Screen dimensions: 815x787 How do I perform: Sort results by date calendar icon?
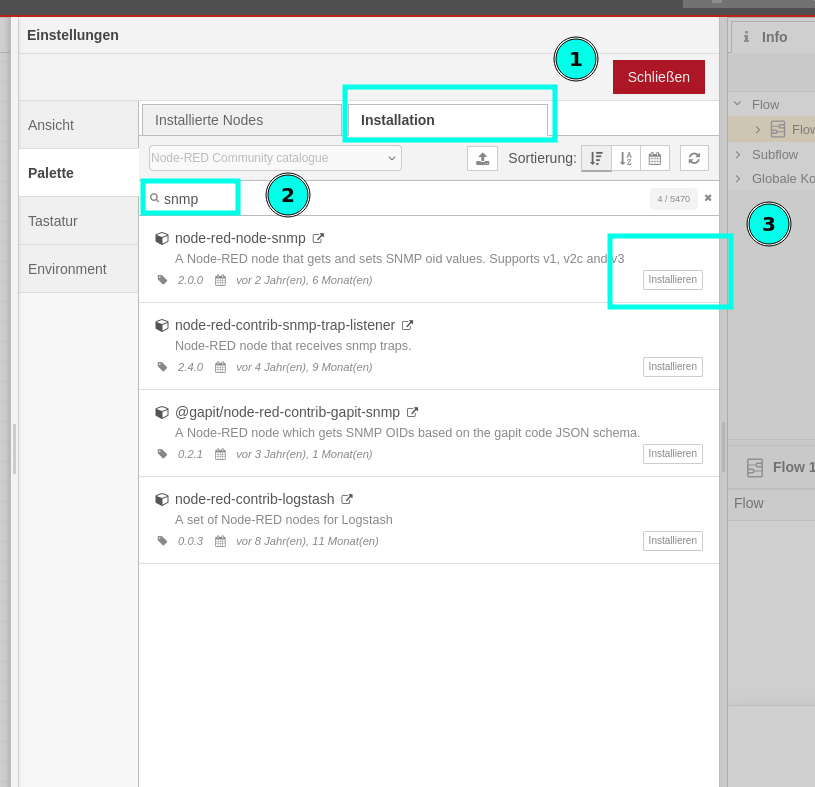click(x=655, y=159)
